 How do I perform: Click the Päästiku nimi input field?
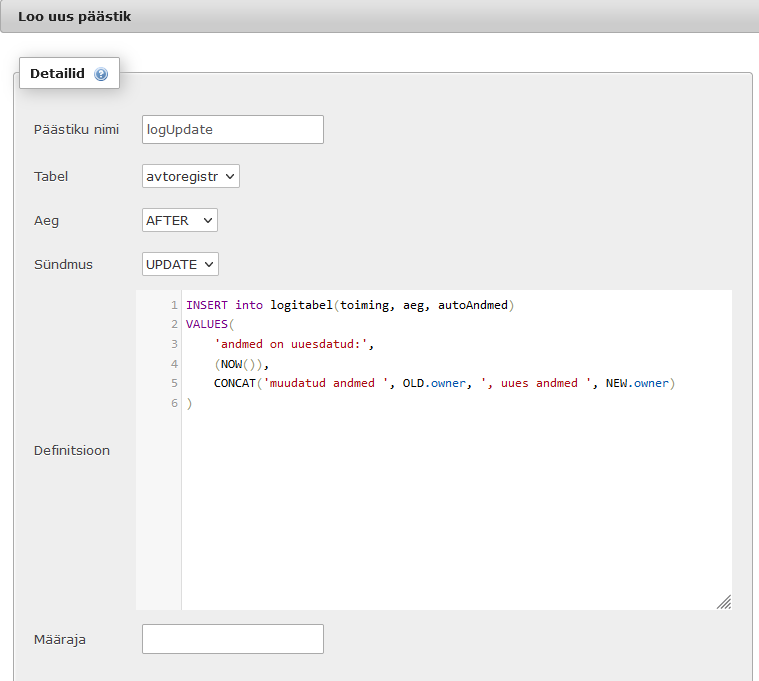233,129
